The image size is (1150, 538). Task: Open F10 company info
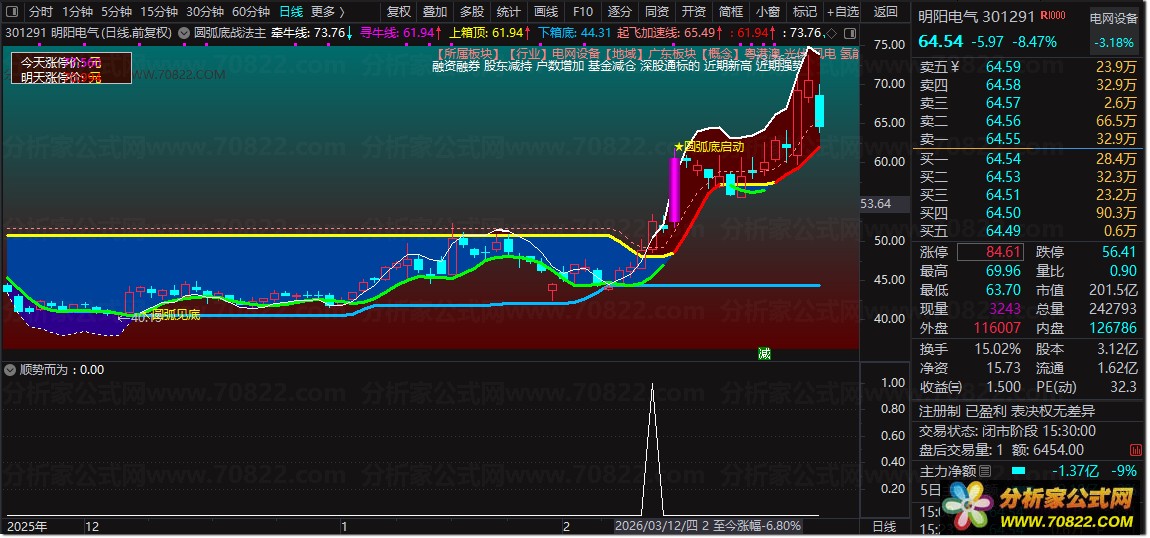click(582, 12)
